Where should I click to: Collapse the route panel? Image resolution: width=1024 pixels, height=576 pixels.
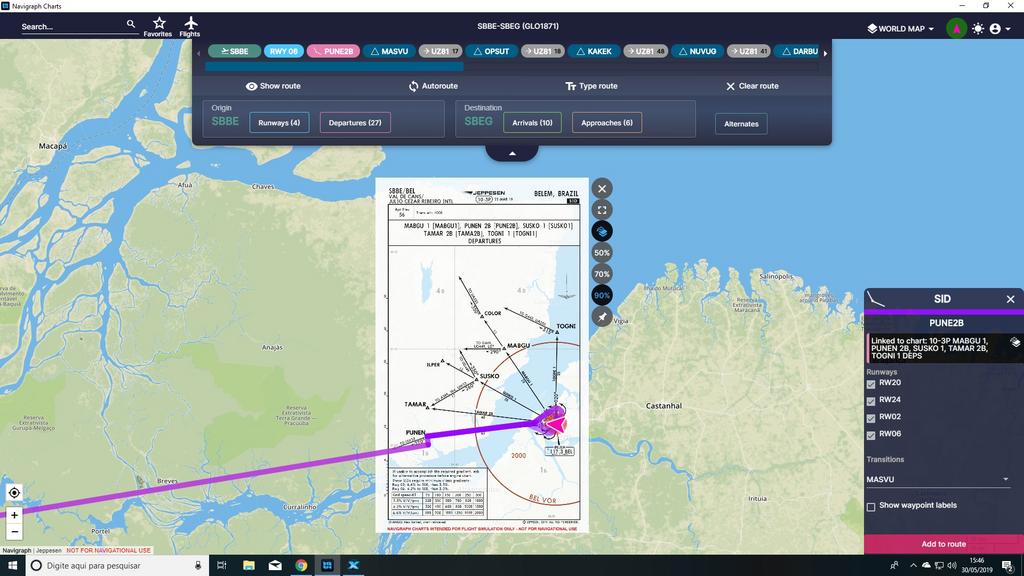(x=512, y=153)
